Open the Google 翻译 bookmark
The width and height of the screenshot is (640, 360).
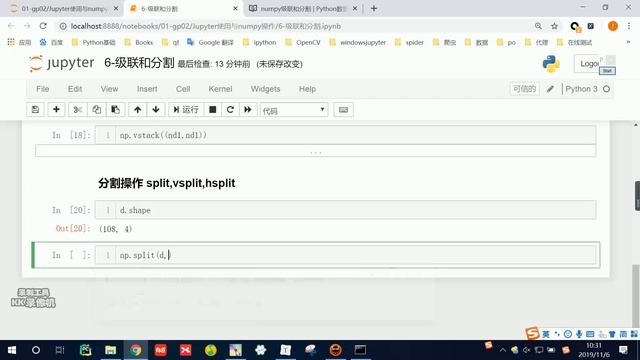[x=210, y=42]
